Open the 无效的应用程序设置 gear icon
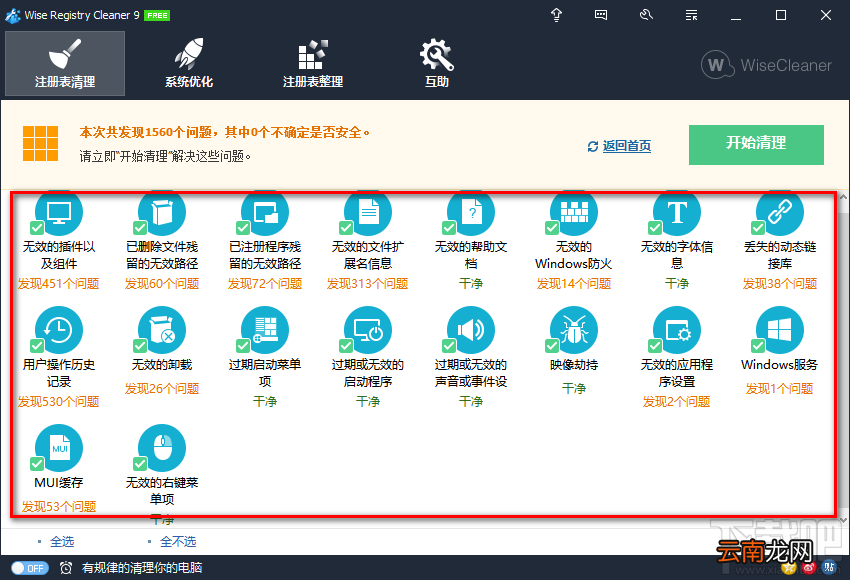 coord(677,330)
